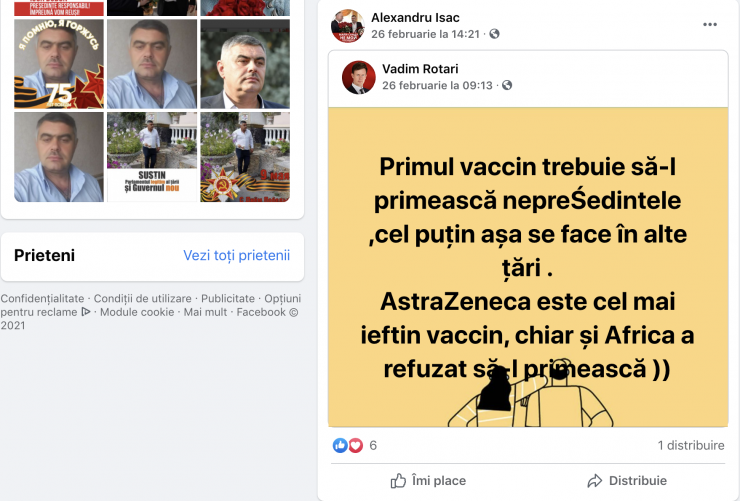Open Module cookie footer link
This screenshot has height=501, width=740.
click(x=137, y=312)
